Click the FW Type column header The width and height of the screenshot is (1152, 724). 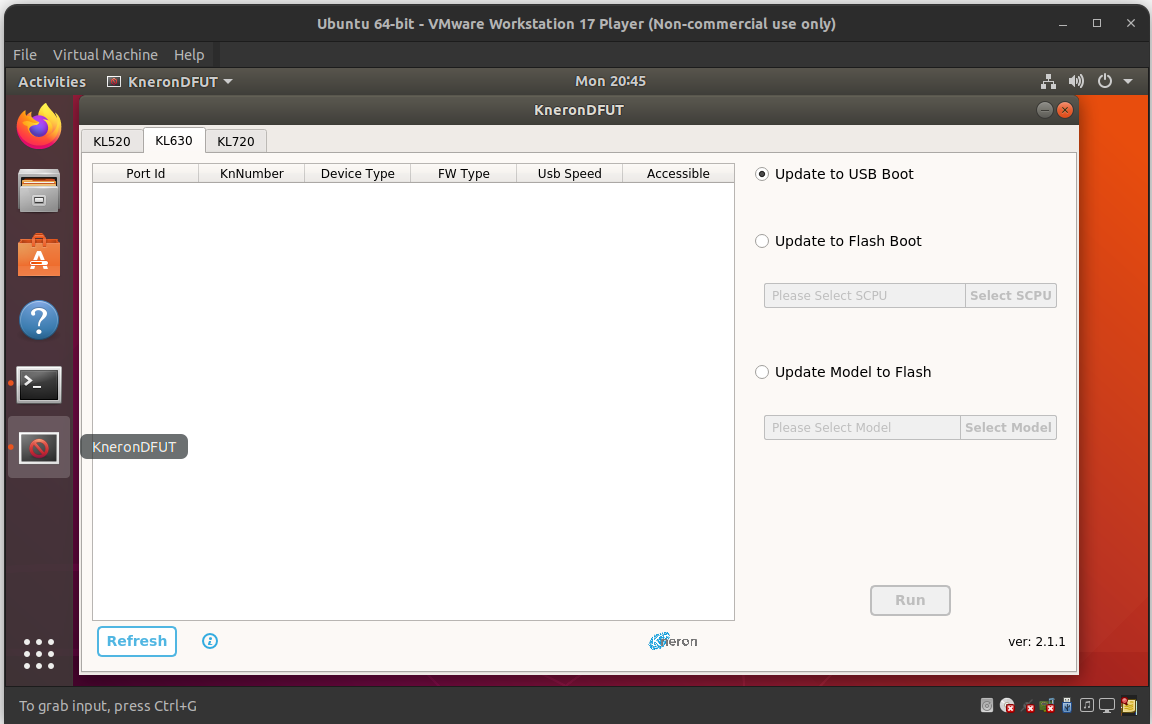click(x=464, y=173)
